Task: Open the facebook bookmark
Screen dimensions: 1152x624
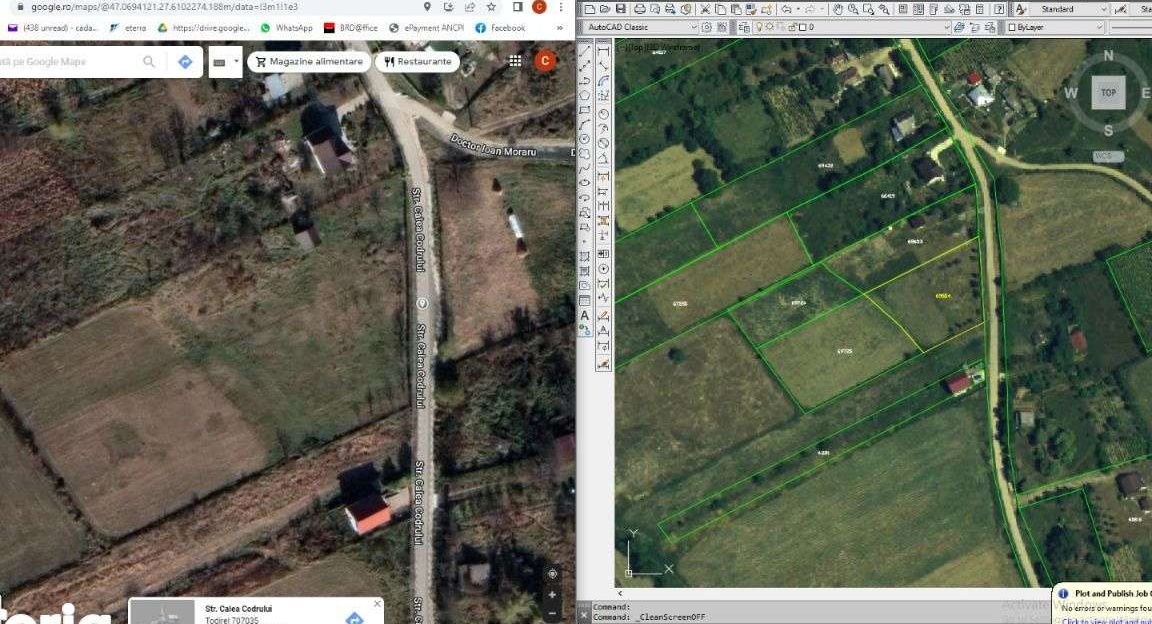Action: click(500, 28)
